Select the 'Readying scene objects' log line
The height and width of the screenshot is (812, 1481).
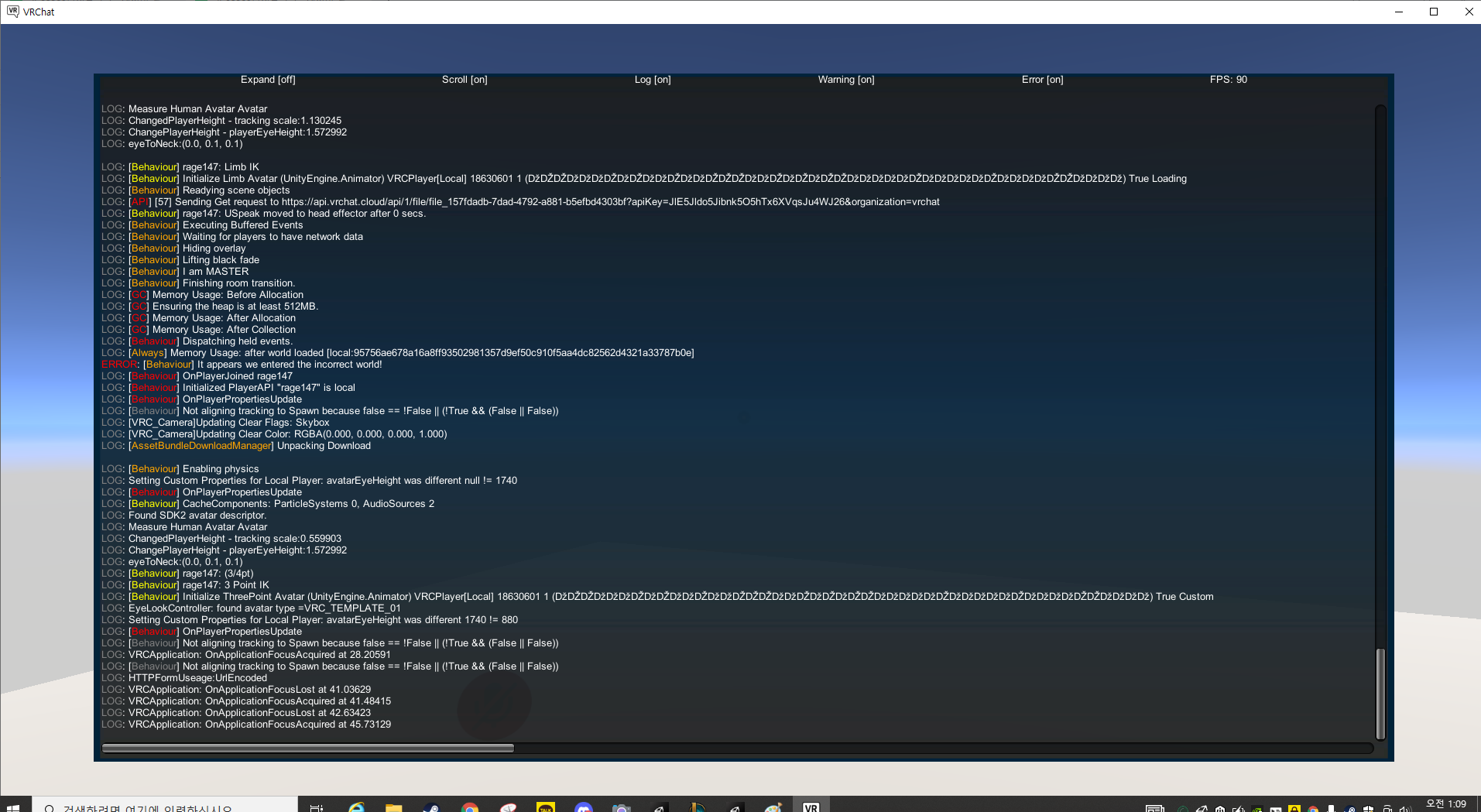196,190
